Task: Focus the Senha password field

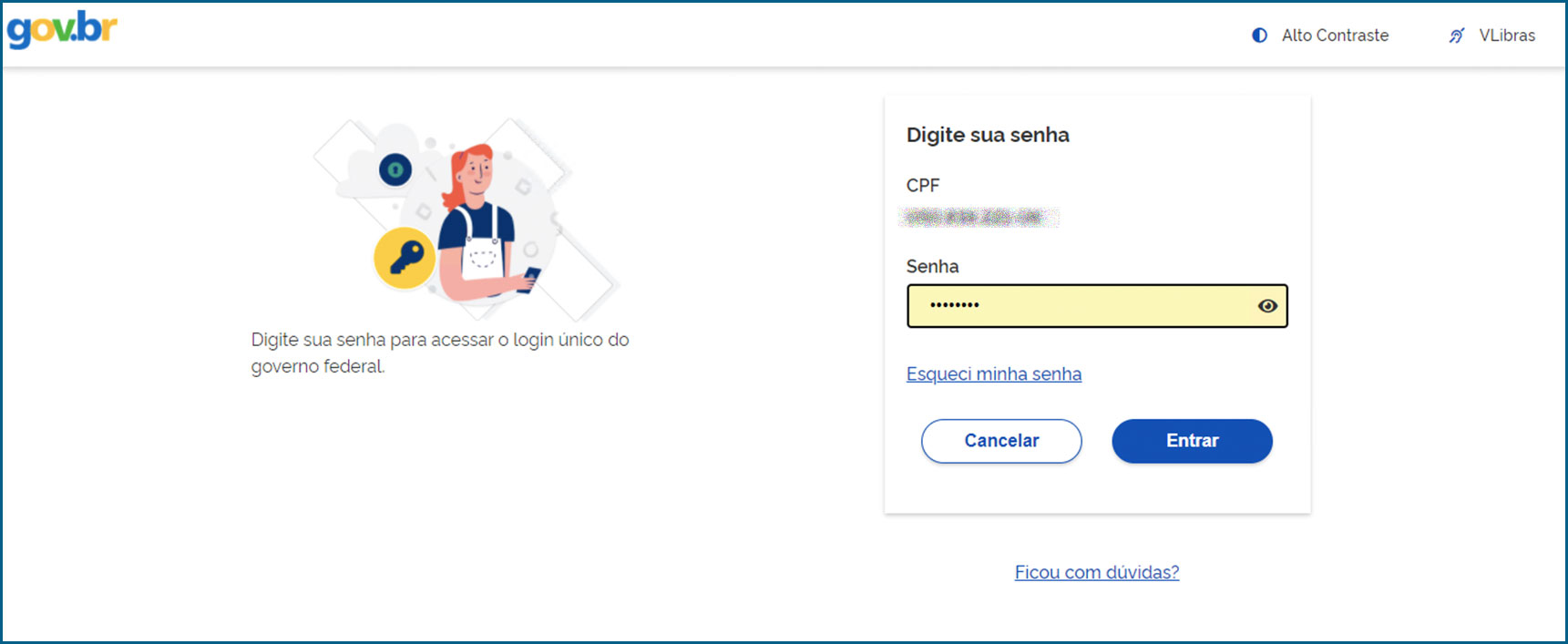Action: (x=1084, y=306)
